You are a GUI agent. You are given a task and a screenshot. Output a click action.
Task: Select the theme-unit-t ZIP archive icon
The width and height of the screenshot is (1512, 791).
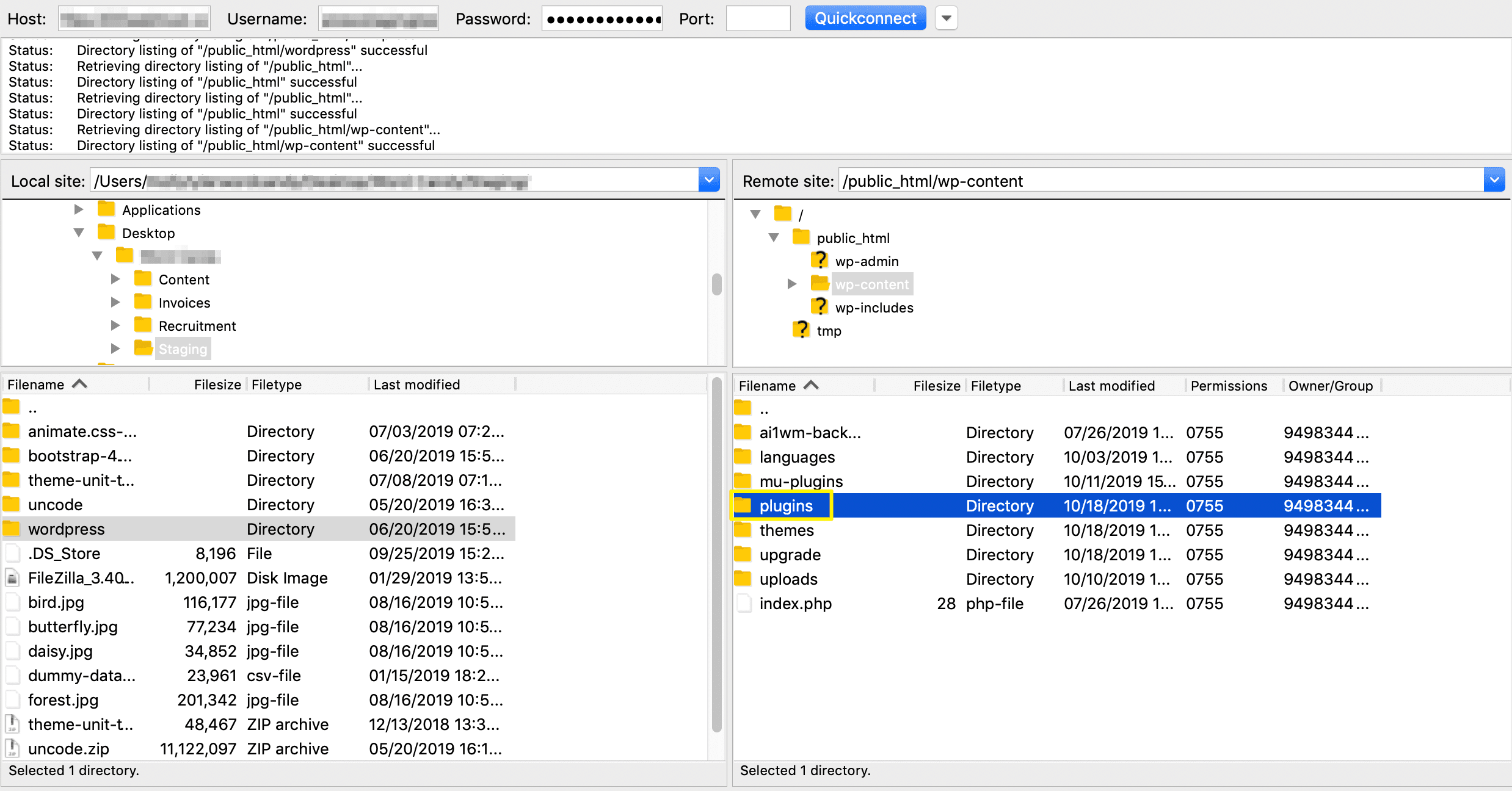pyautogui.click(x=12, y=724)
